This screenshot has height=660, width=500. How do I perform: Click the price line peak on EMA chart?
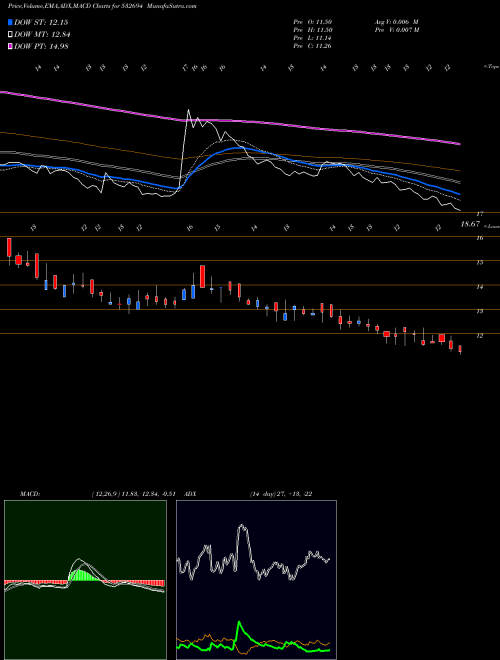[188, 110]
